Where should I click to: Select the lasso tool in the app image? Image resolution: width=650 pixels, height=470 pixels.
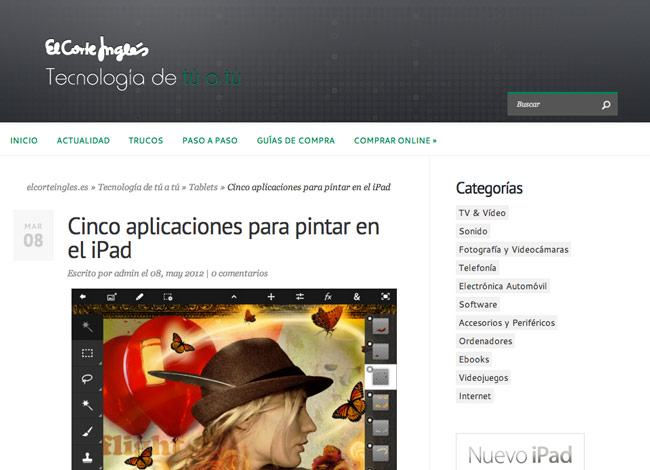click(87, 379)
